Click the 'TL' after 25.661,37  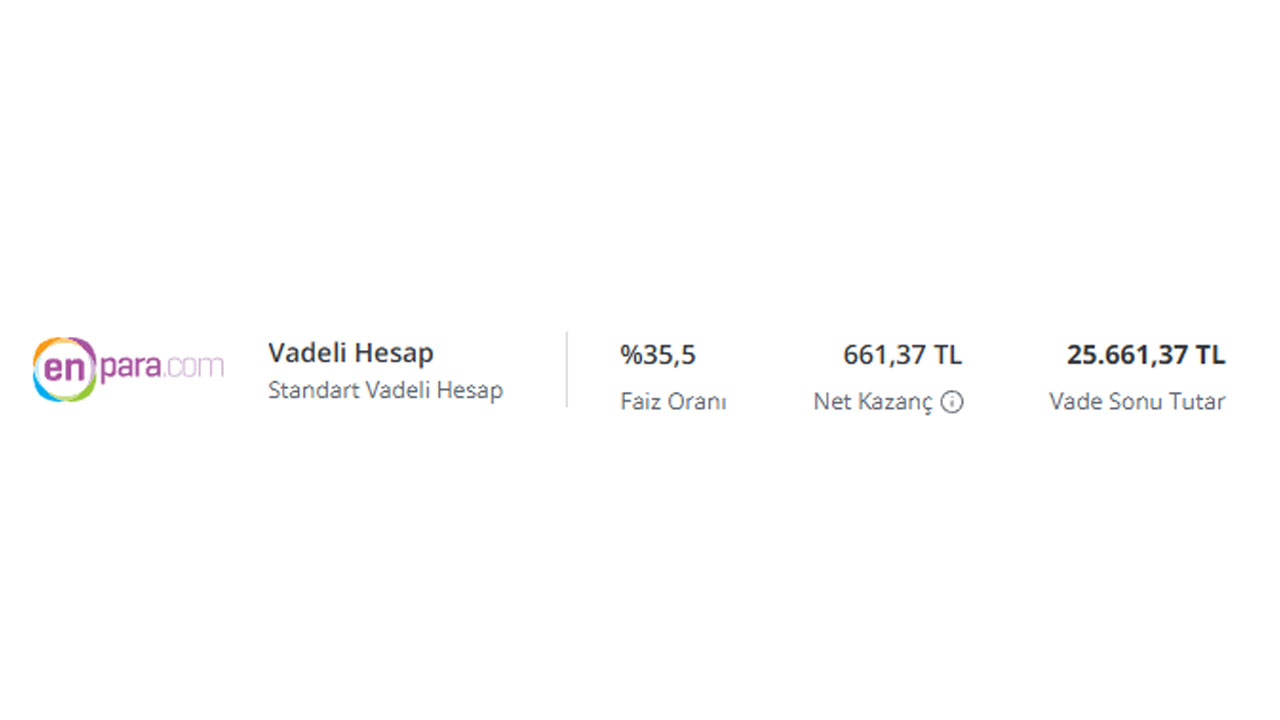[1211, 355]
